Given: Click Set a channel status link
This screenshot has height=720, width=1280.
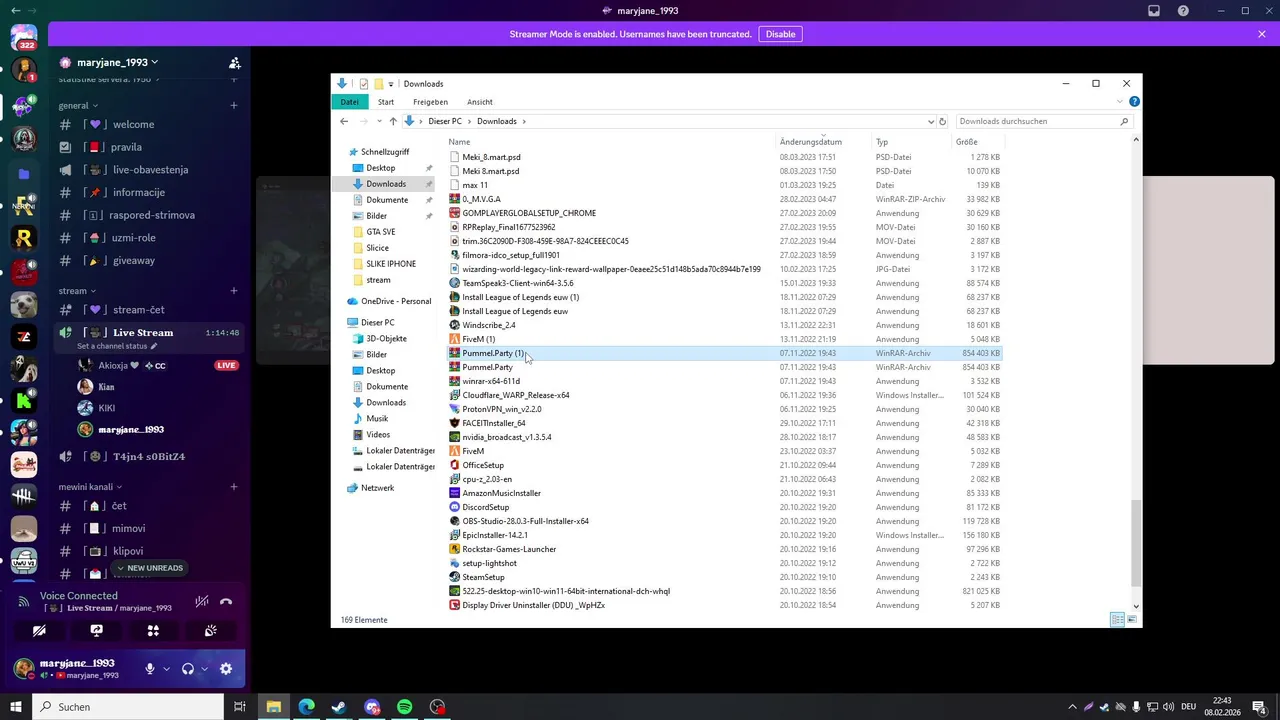Looking at the screenshot, I should coord(117,346).
